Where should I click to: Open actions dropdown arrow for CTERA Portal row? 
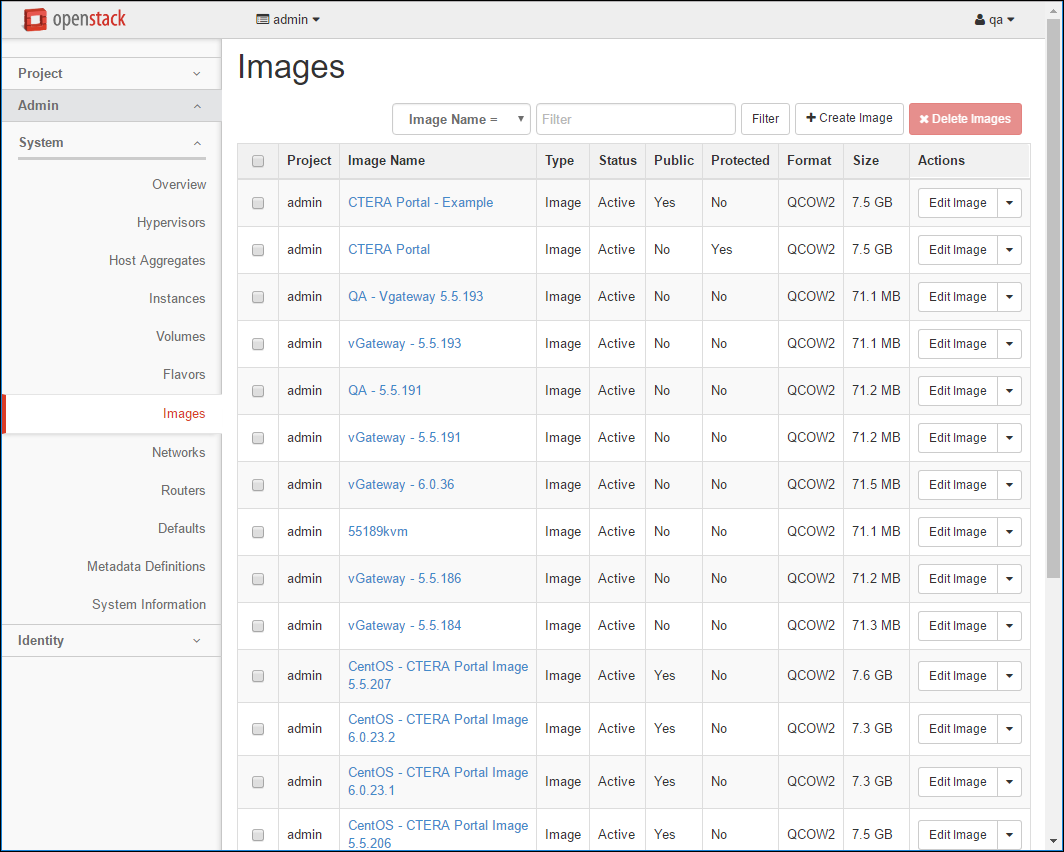[1009, 250]
